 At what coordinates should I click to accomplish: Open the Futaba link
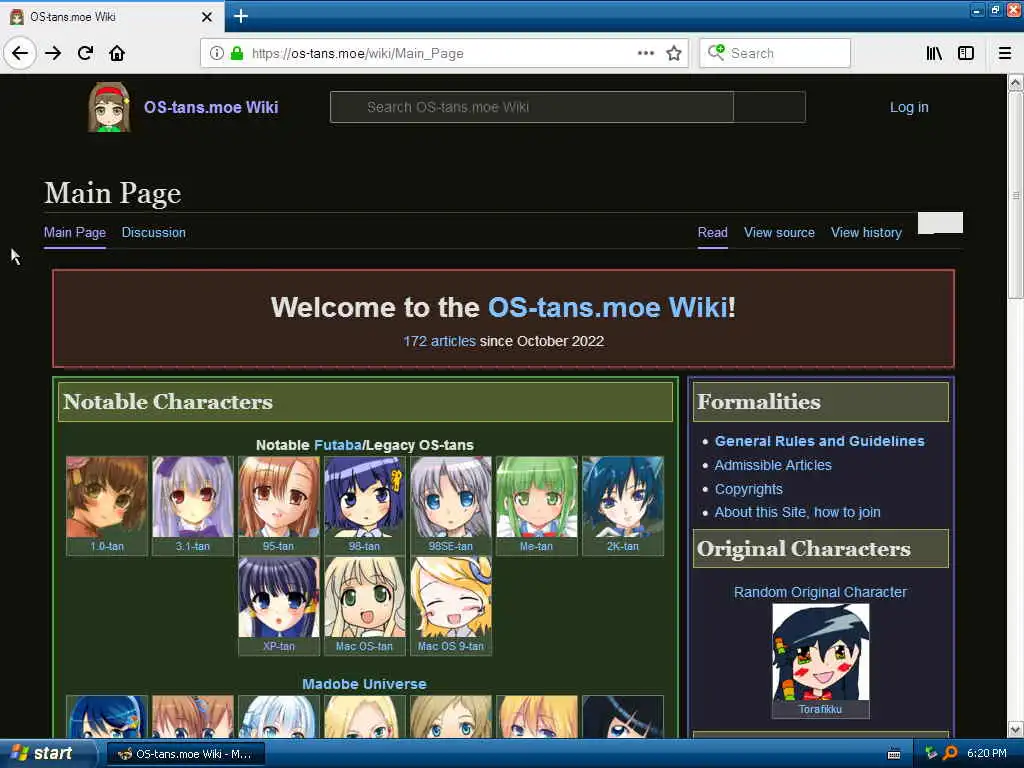coord(338,445)
